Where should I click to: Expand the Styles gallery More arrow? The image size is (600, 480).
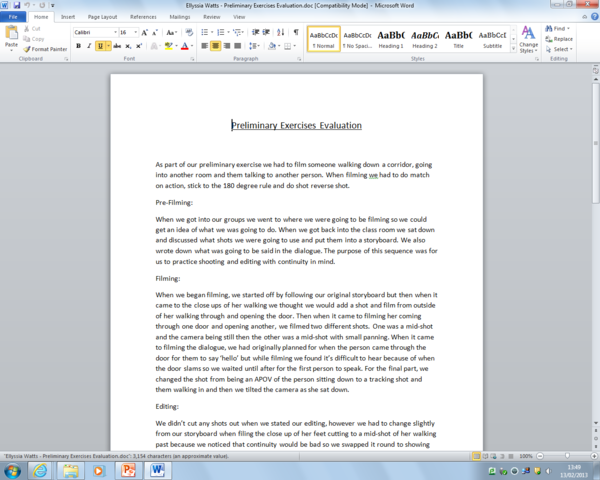pos(513,49)
